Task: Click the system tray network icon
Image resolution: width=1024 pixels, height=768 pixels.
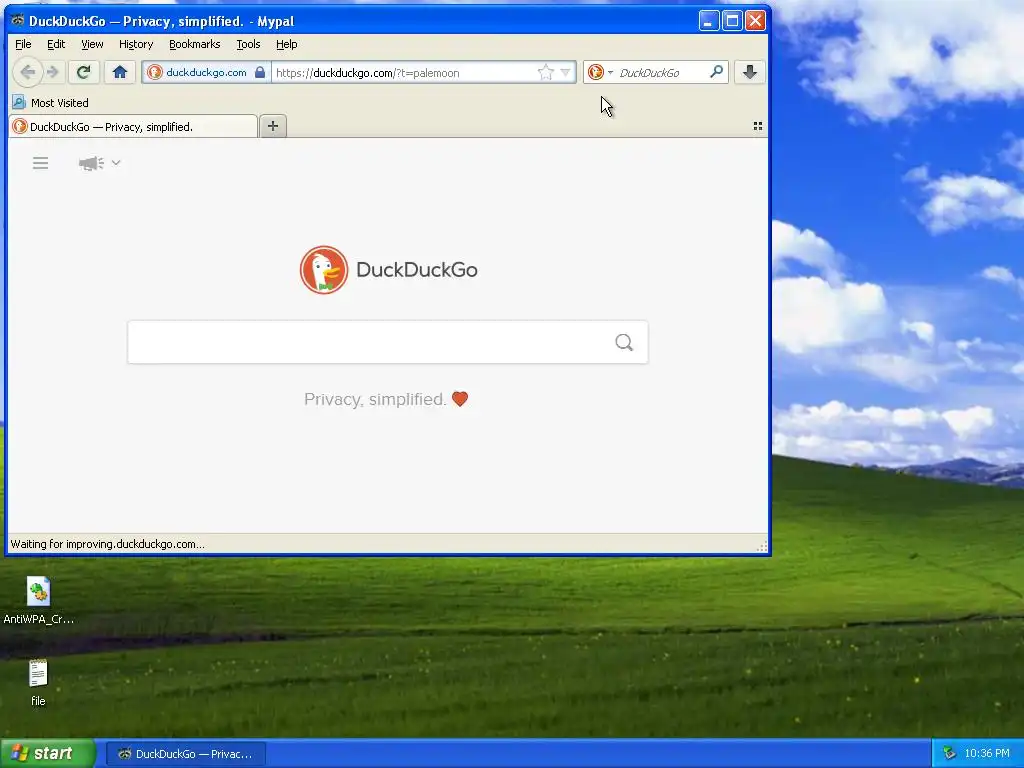Action: point(950,754)
